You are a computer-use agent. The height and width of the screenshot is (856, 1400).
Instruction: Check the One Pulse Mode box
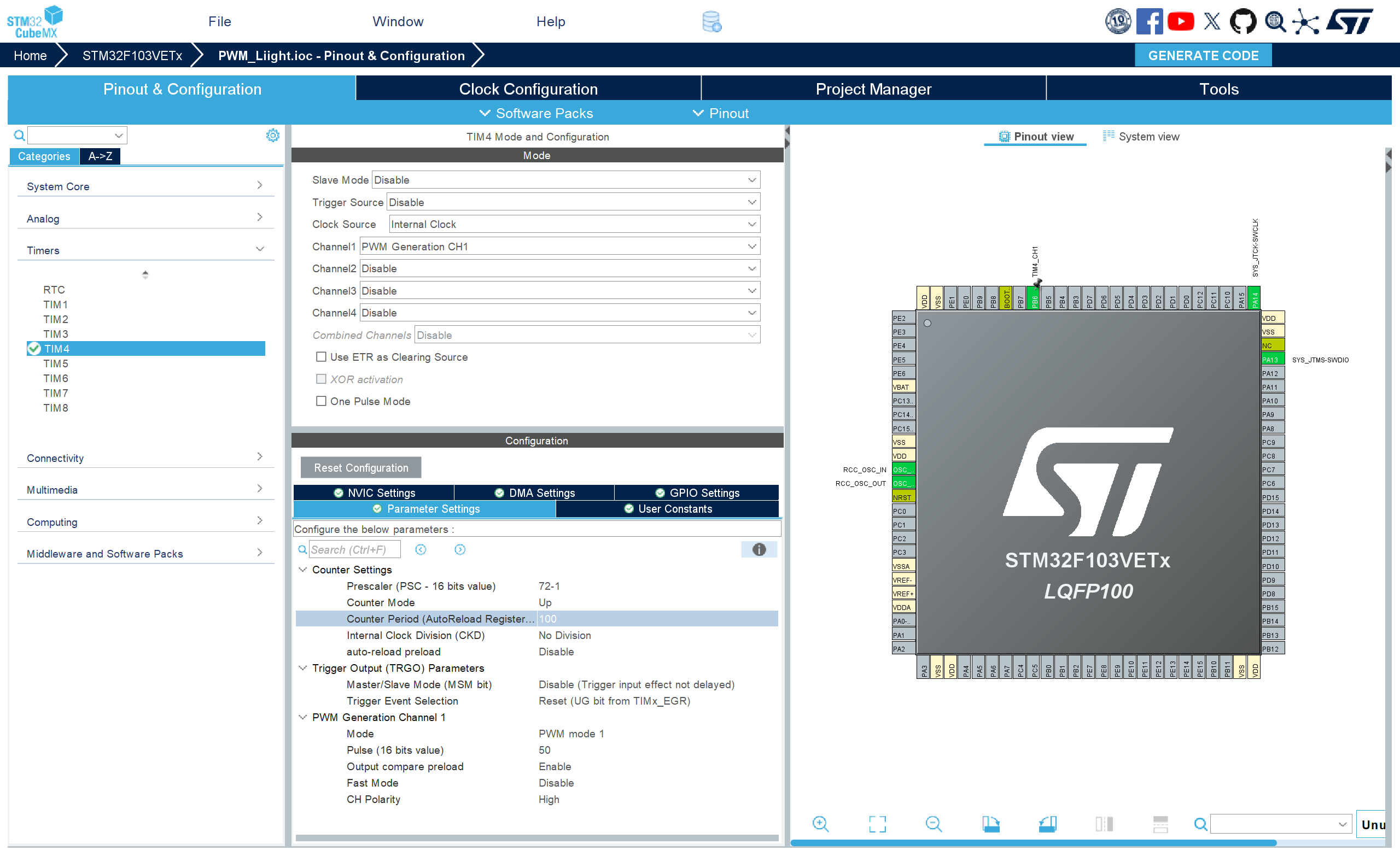click(322, 401)
